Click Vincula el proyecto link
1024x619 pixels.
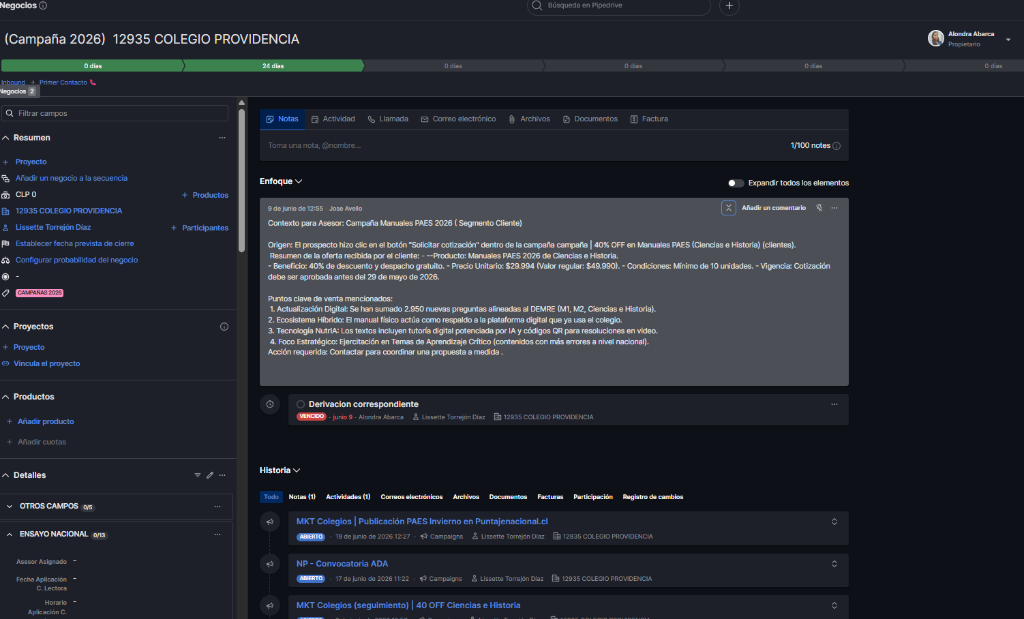pyautogui.click(x=46, y=364)
